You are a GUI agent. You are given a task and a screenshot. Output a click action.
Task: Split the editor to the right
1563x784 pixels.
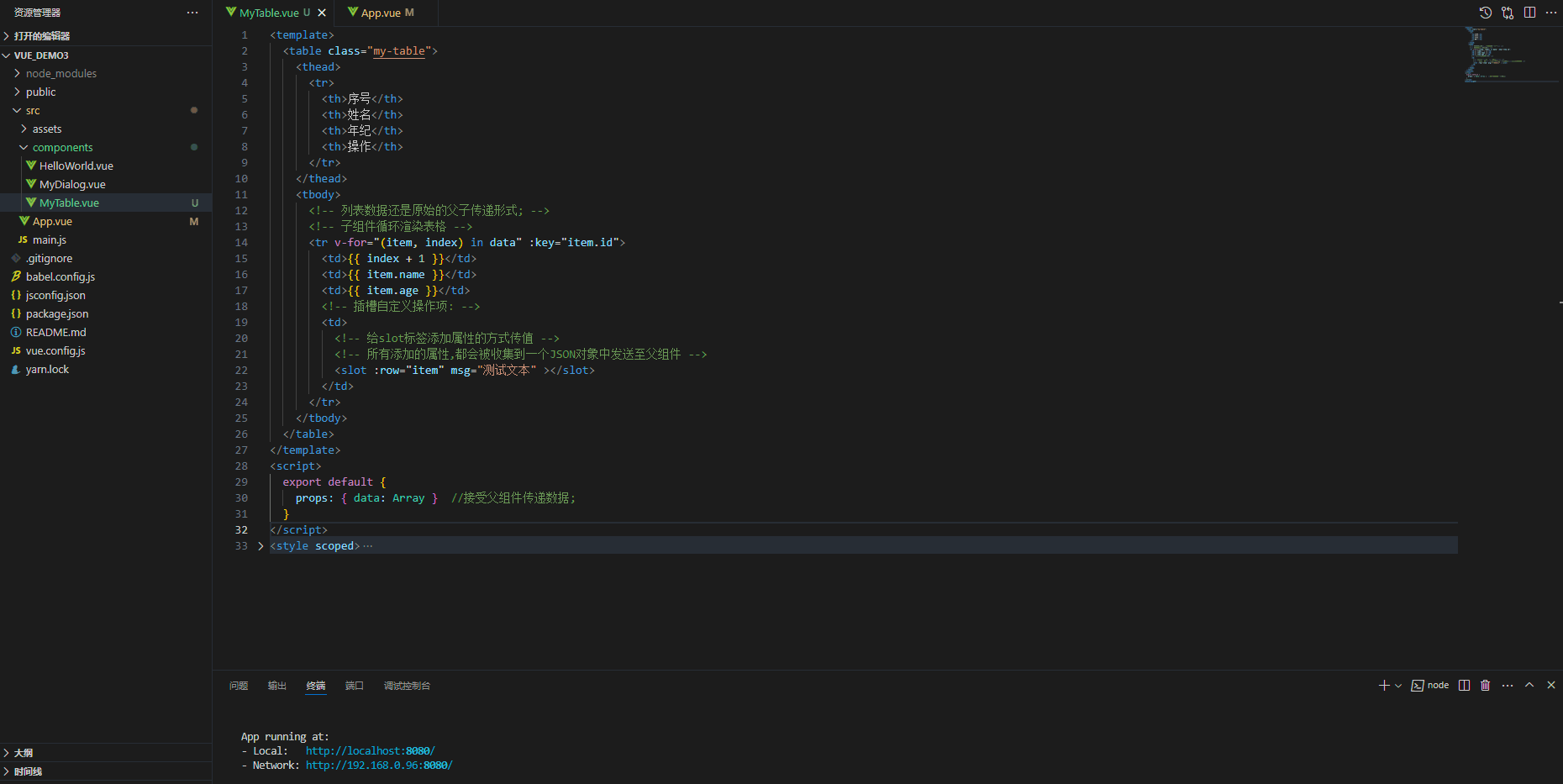point(1529,13)
